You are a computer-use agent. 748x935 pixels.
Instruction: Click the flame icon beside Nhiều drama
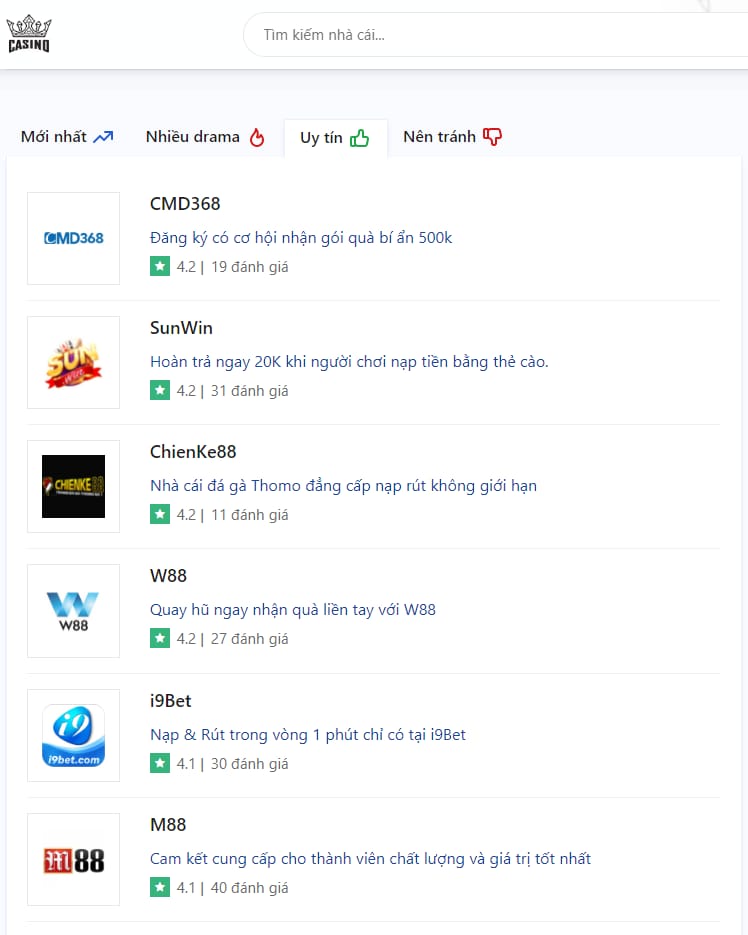[257, 137]
